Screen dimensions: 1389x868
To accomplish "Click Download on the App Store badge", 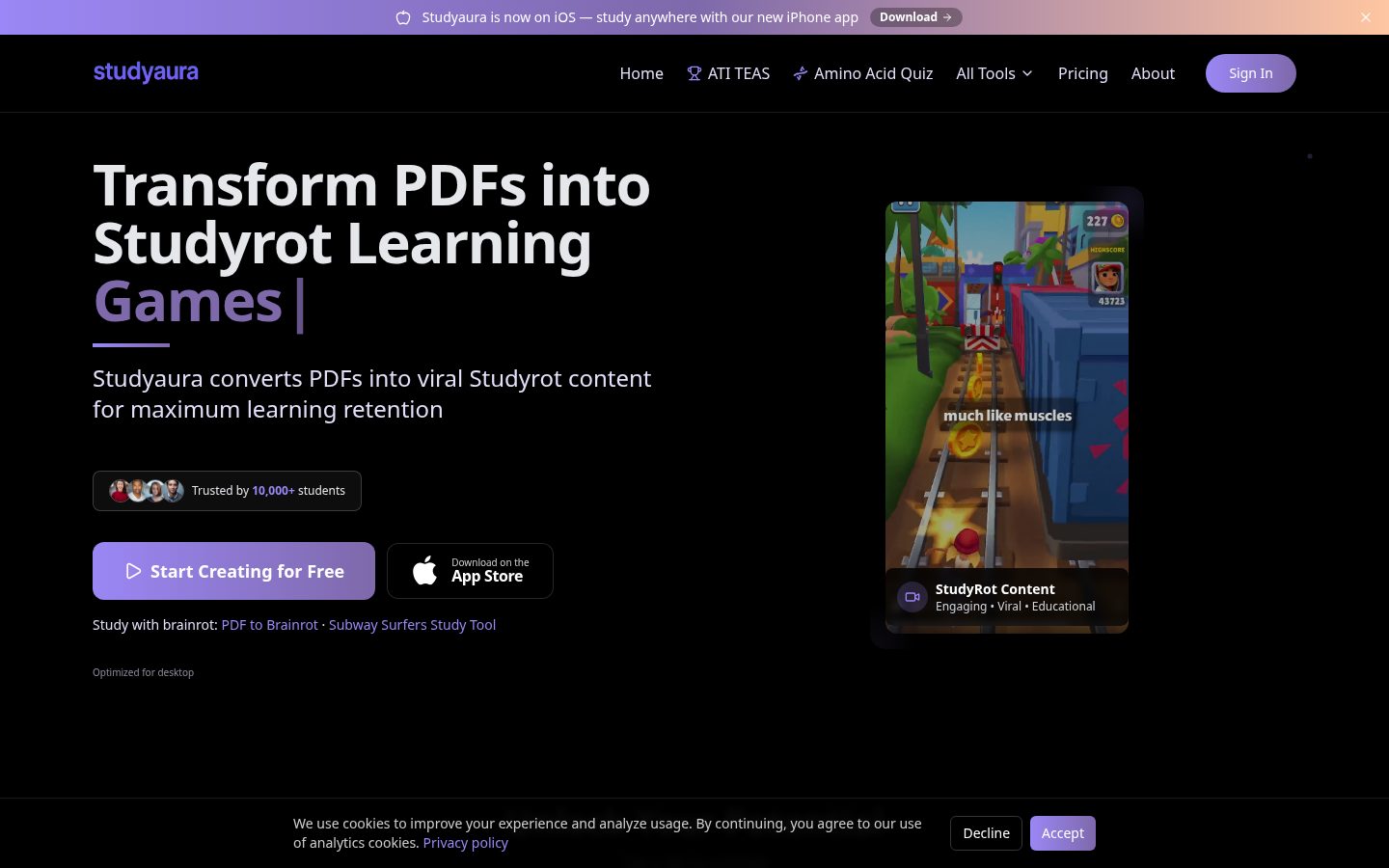I will (470, 571).
